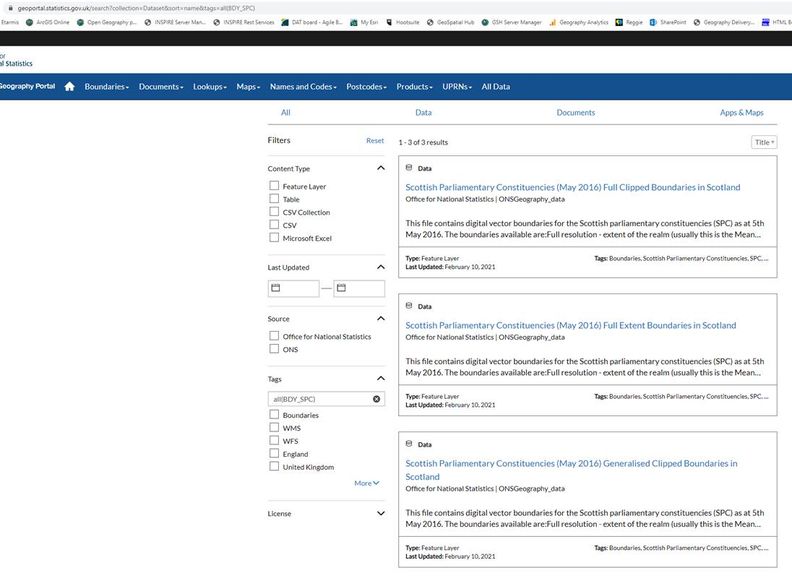Open the Maps menu
The width and height of the screenshot is (792, 576).
[248, 86]
